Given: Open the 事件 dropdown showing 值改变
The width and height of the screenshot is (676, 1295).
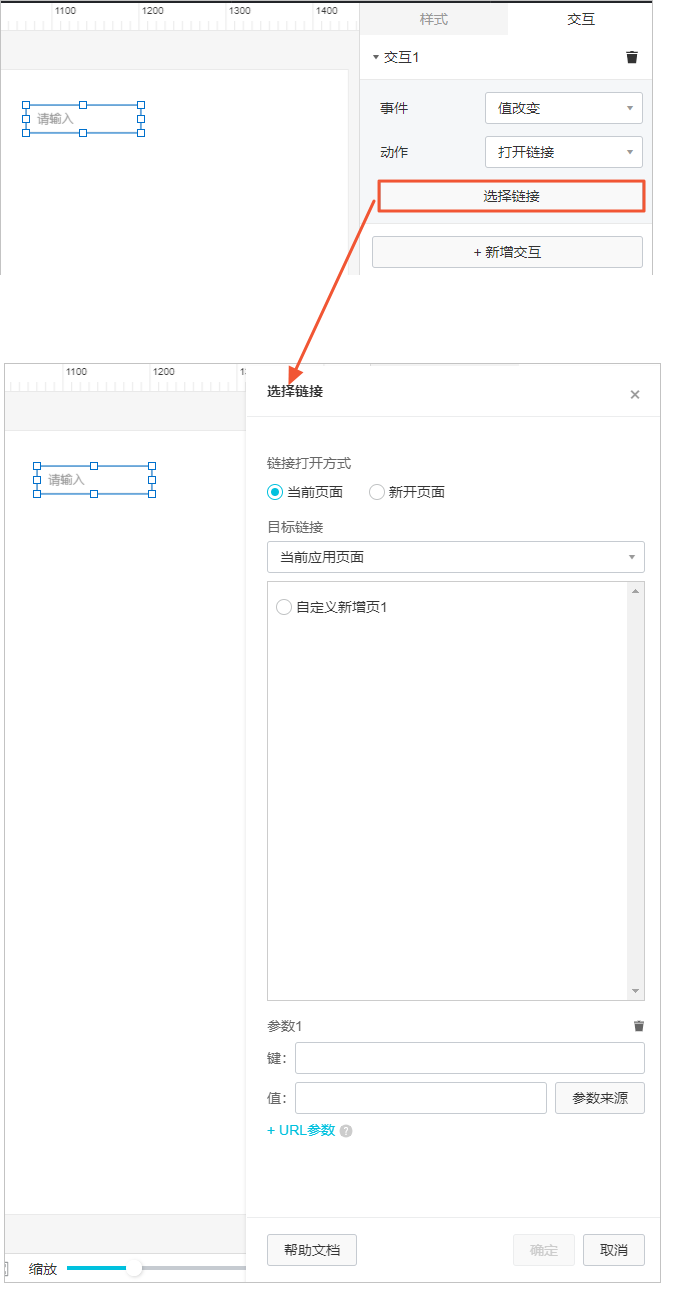Looking at the screenshot, I should tap(564, 108).
